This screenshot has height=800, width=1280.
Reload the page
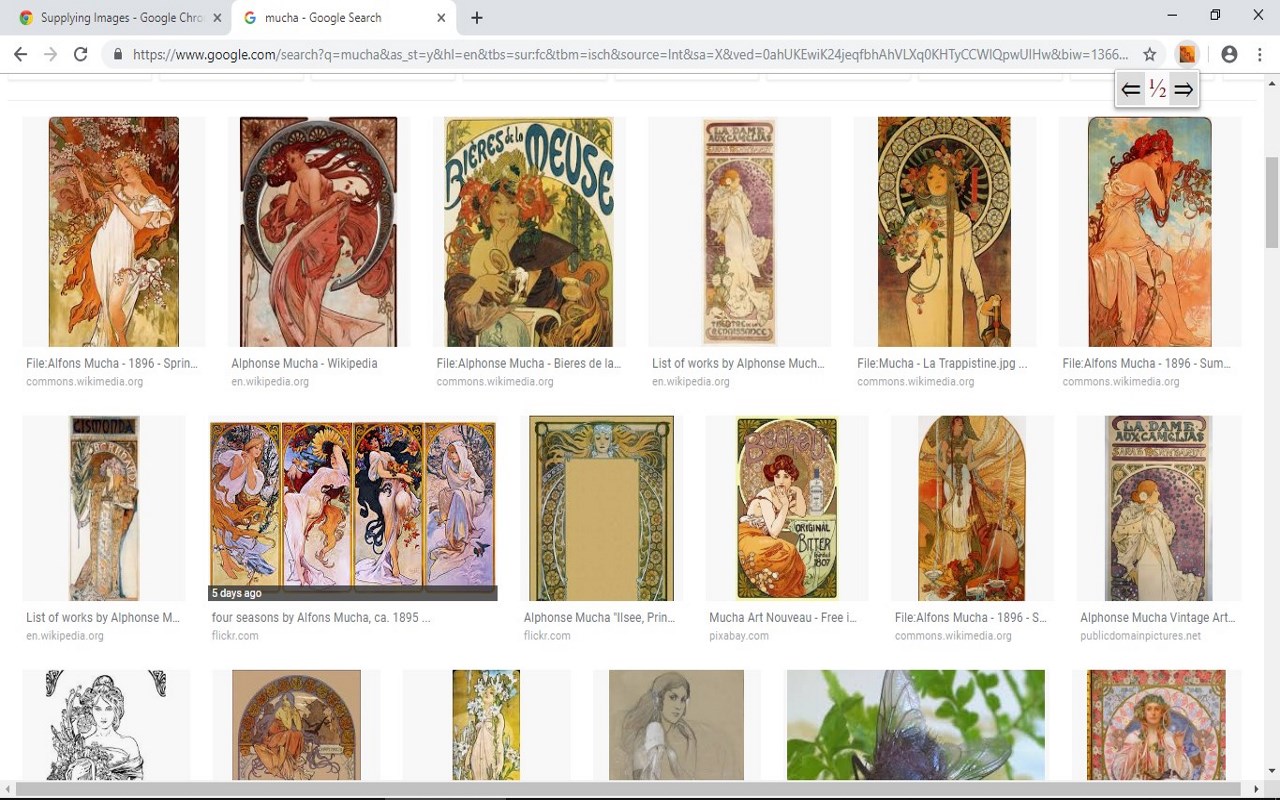pos(81,54)
